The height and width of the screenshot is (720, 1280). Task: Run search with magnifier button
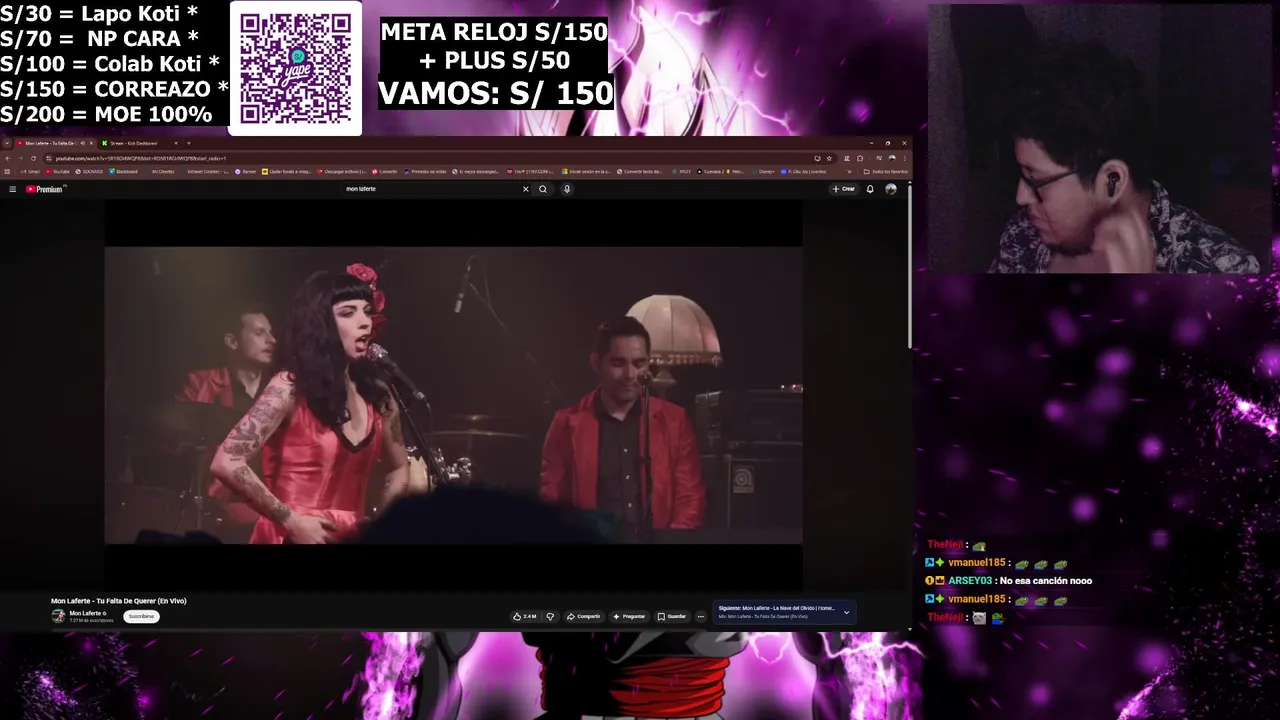tap(543, 189)
